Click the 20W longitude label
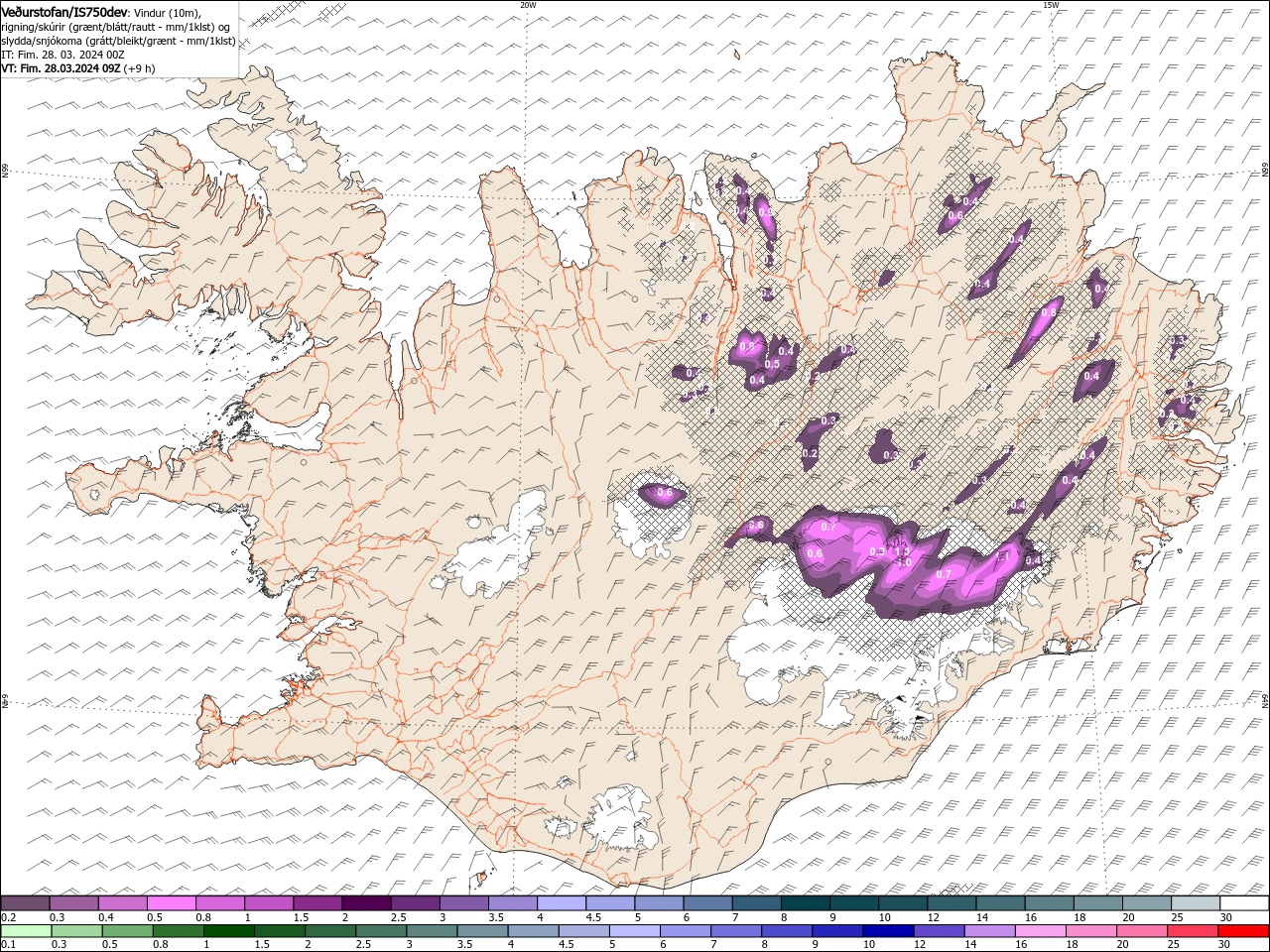 click(x=528, y=5)
